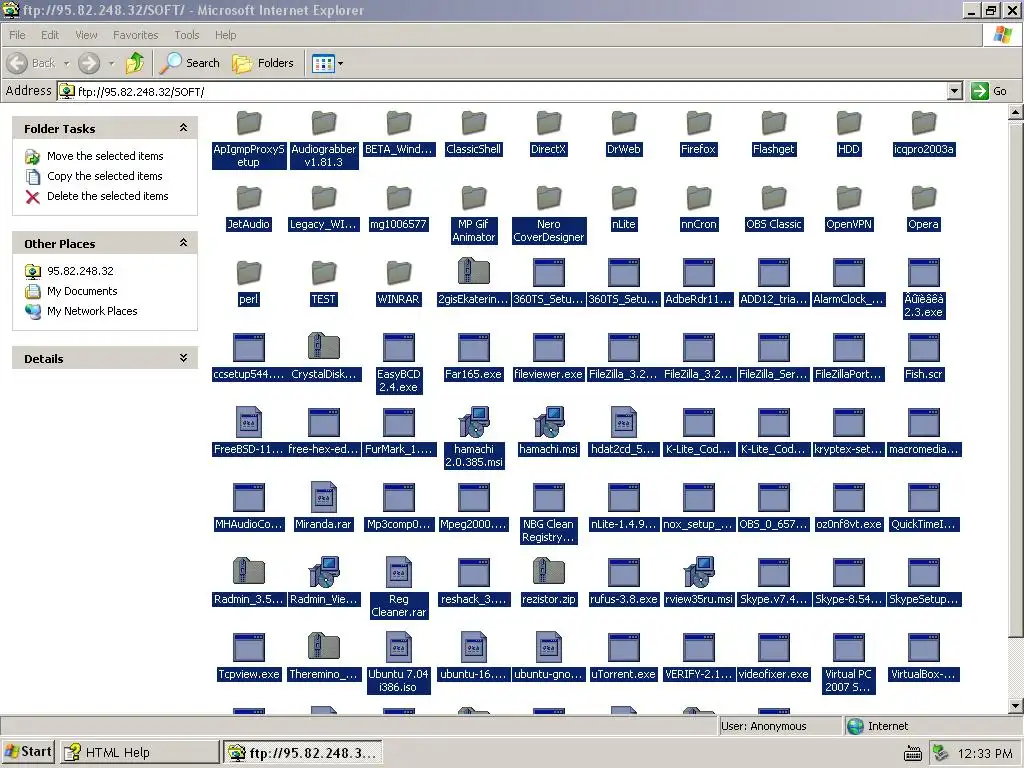Select the DirectX folder icon
This screenshot has height=768, width=1024.
549,122
